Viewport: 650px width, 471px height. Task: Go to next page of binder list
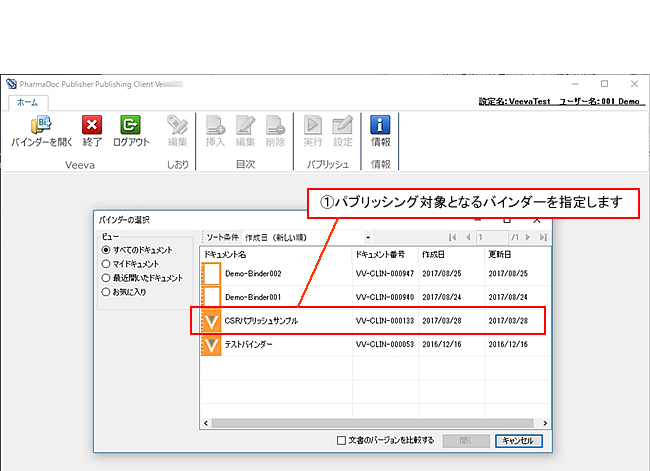pyautogui.click(x=528, y=237)
